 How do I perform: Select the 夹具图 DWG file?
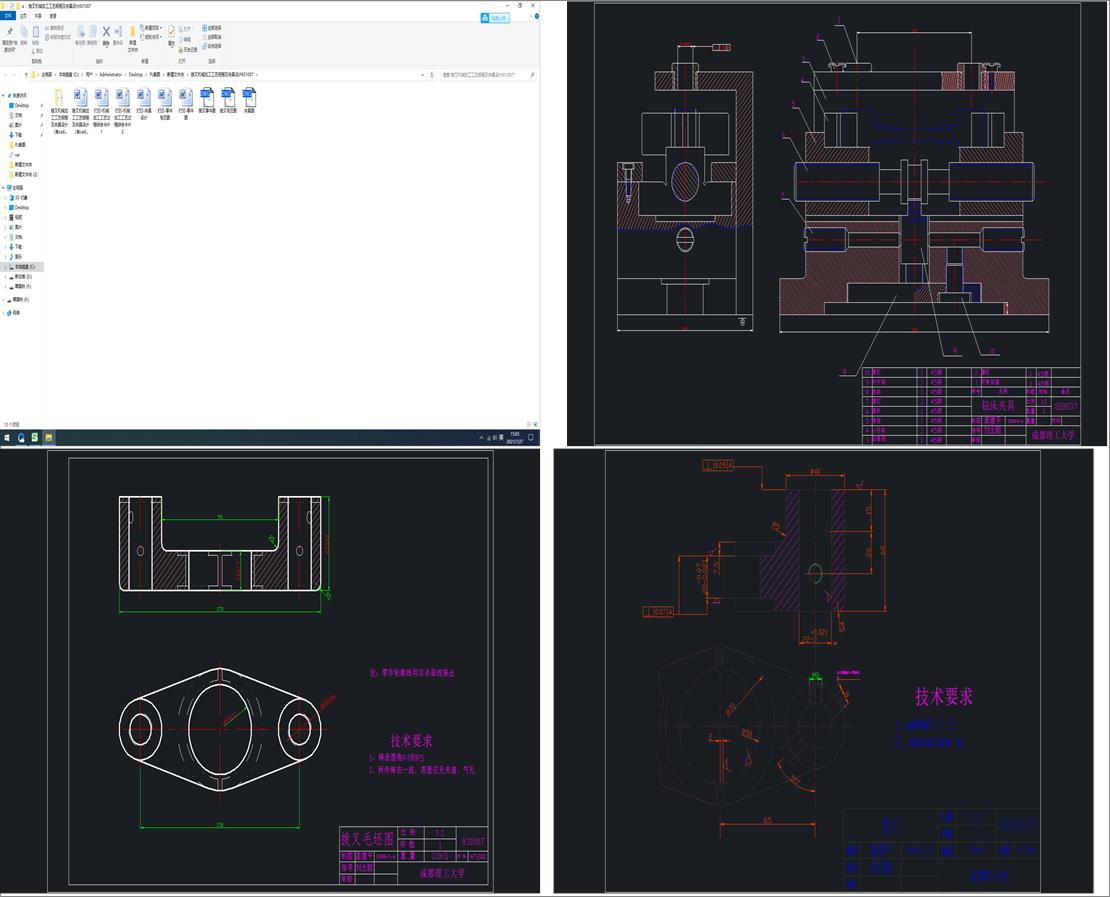(x=249, y=99)
